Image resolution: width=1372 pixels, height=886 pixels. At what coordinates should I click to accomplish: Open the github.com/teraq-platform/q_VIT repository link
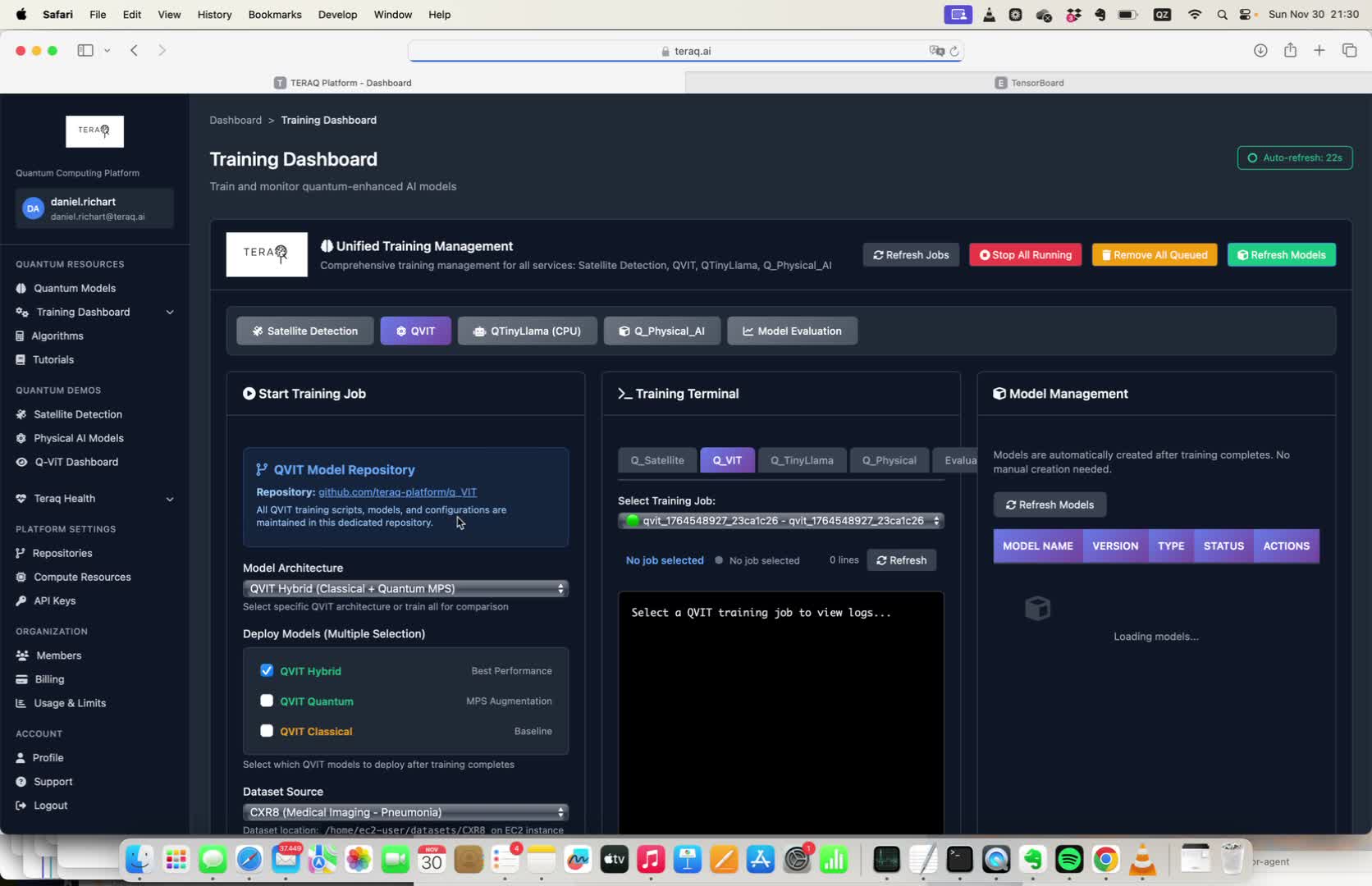tap(397, 492)
